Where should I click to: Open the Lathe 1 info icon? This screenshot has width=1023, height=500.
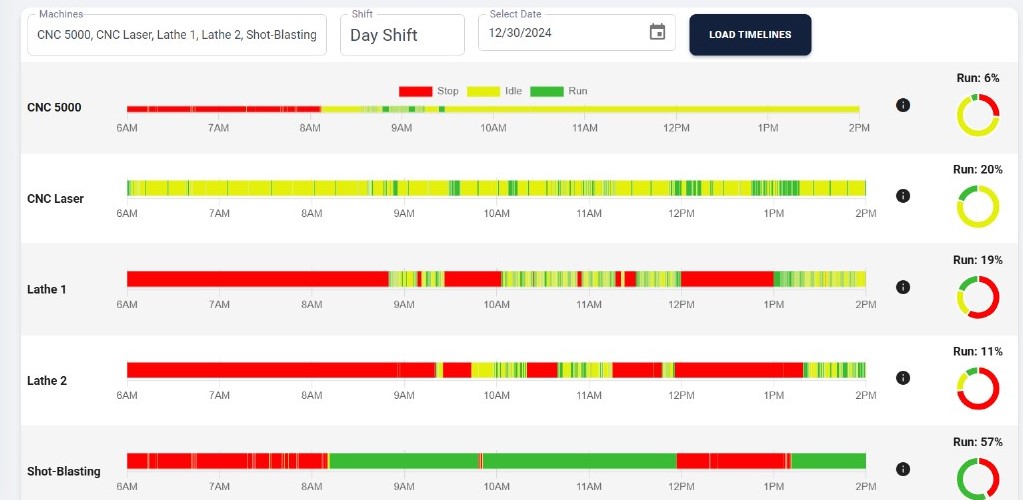click(x=903, y=287)
